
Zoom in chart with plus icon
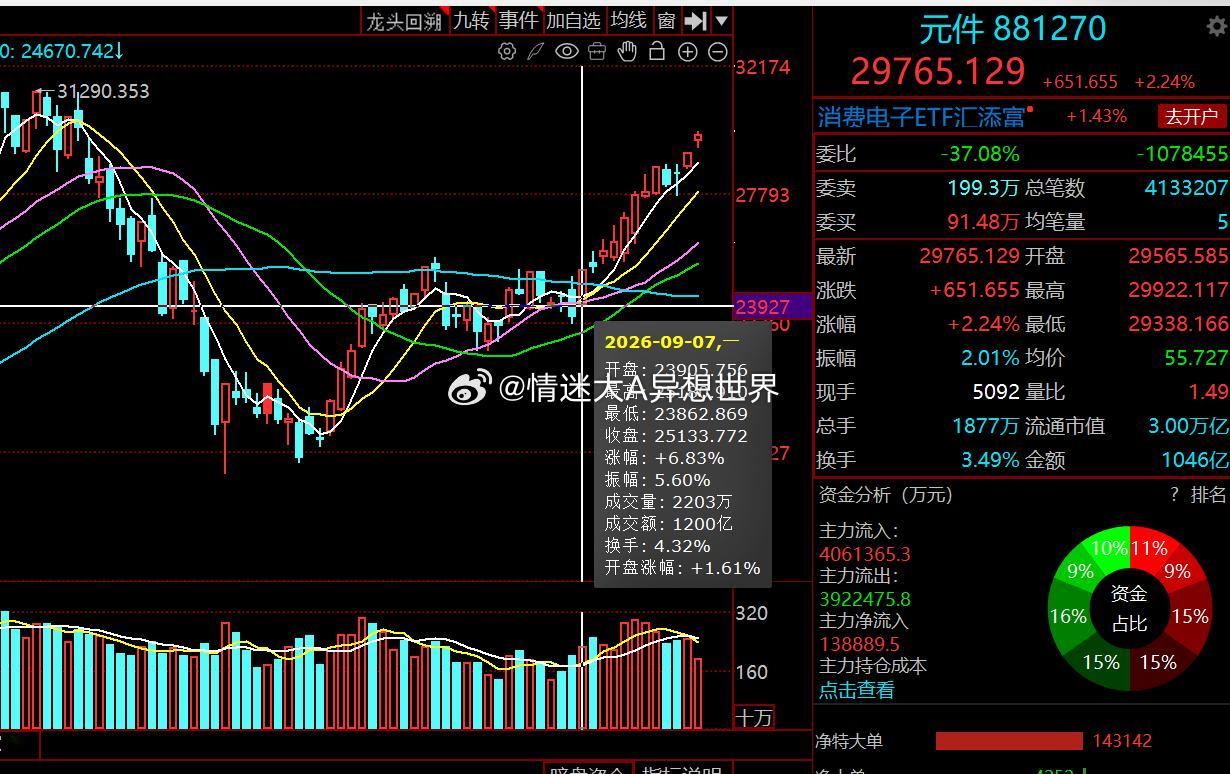[x=688, y=51]
